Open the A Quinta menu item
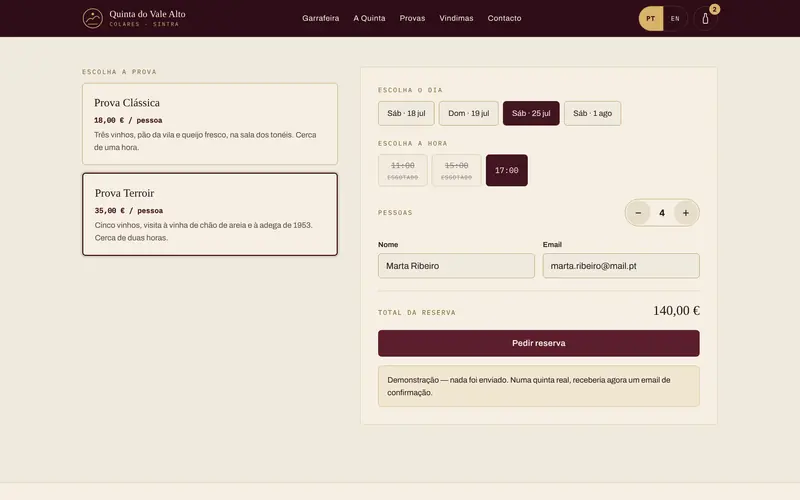Image resolution: width=800 pixels, height=500 pixels. click(x=369, y=18)
